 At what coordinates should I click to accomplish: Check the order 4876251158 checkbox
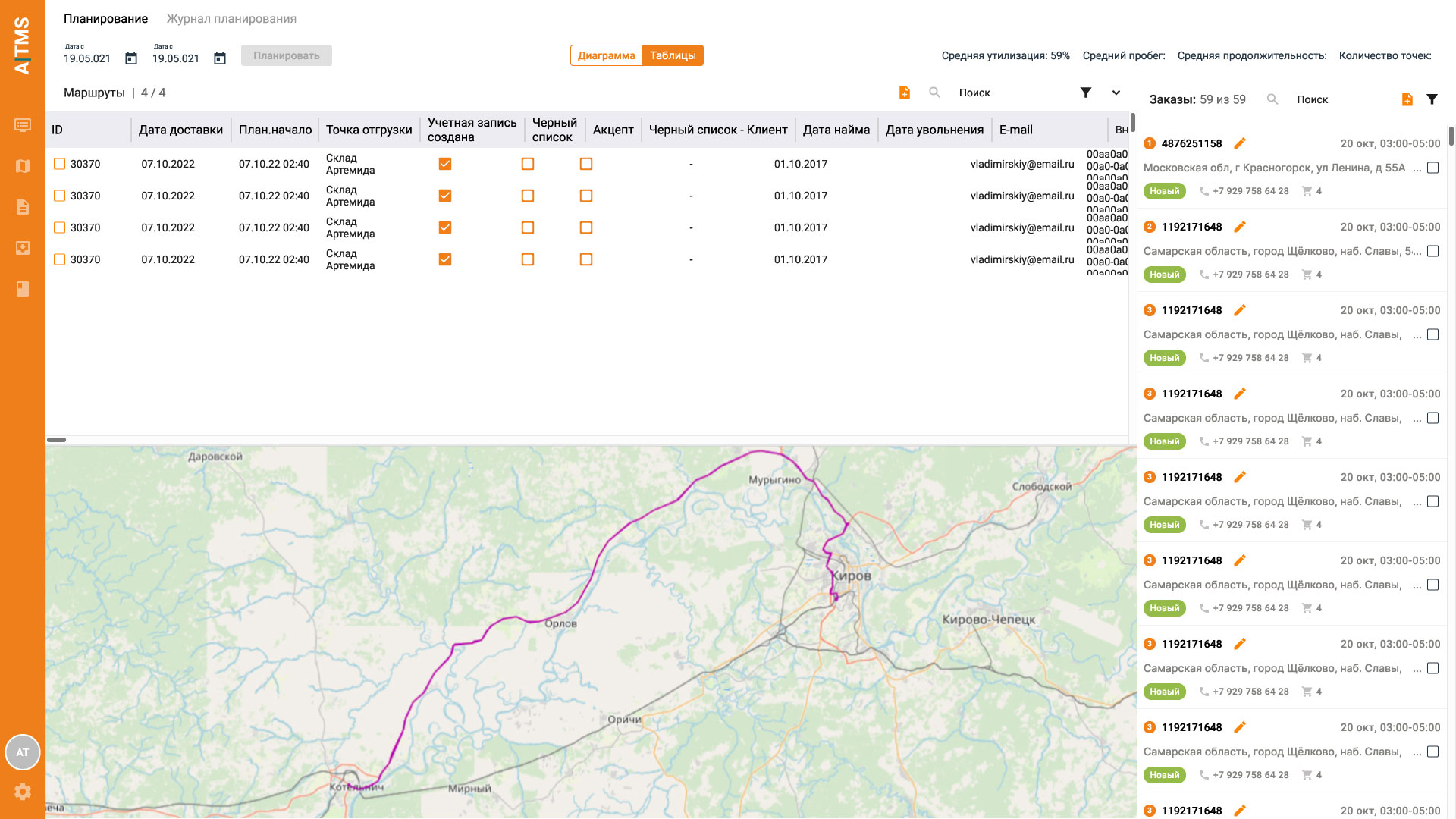pyautogui.click(x=1432, y=168)
